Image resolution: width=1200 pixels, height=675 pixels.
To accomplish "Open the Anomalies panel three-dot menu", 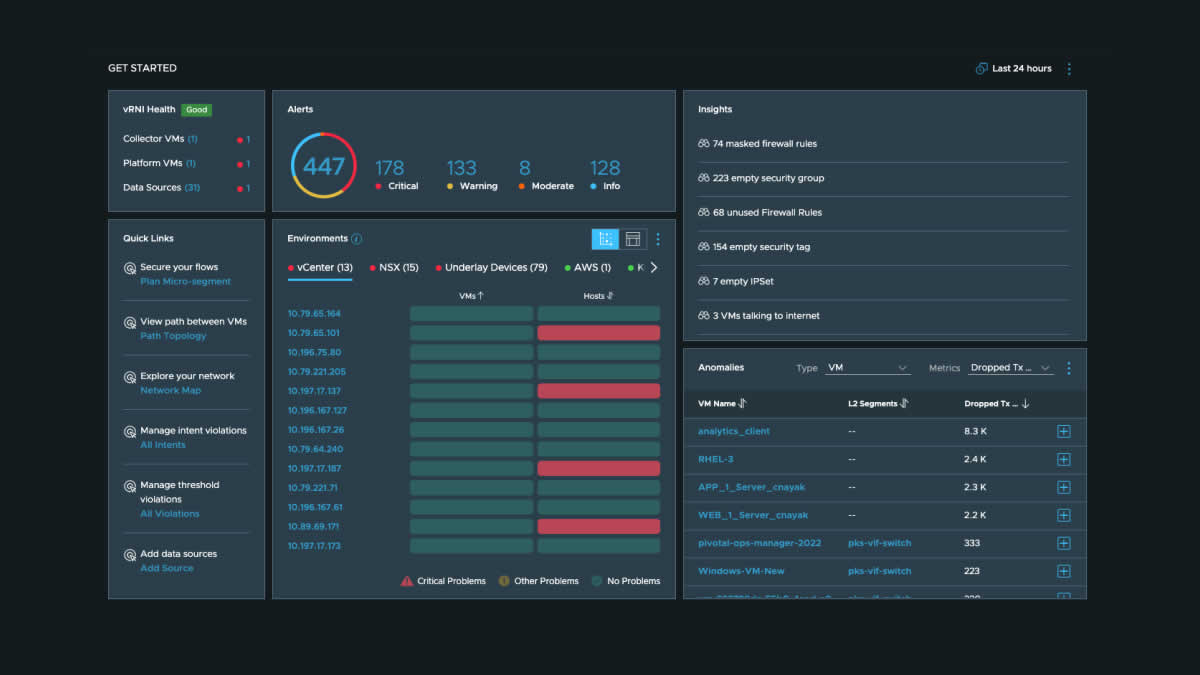I will click(1068, 368).
